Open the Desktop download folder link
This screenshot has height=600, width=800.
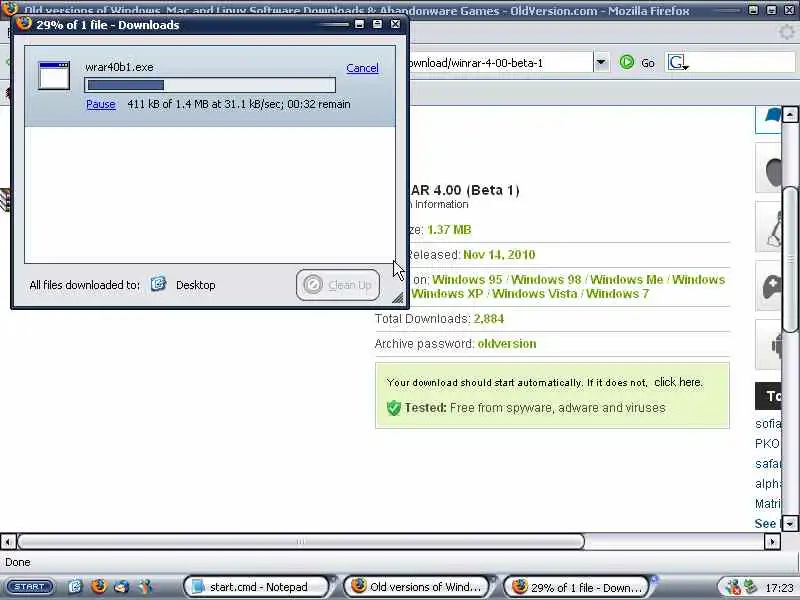pos(195,285)
